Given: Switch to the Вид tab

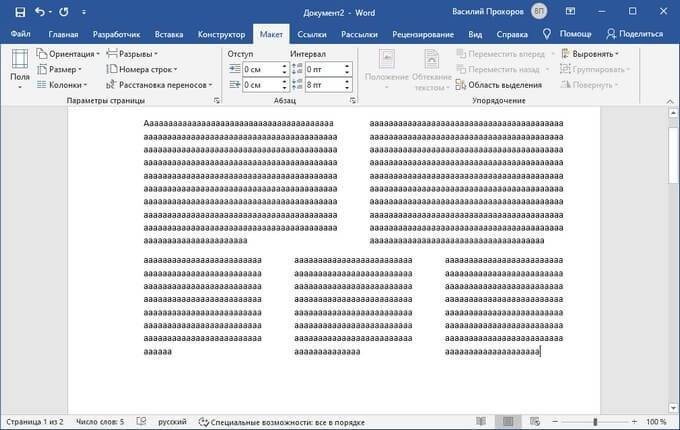Looking at the screenshot, I should coord(475,34).
